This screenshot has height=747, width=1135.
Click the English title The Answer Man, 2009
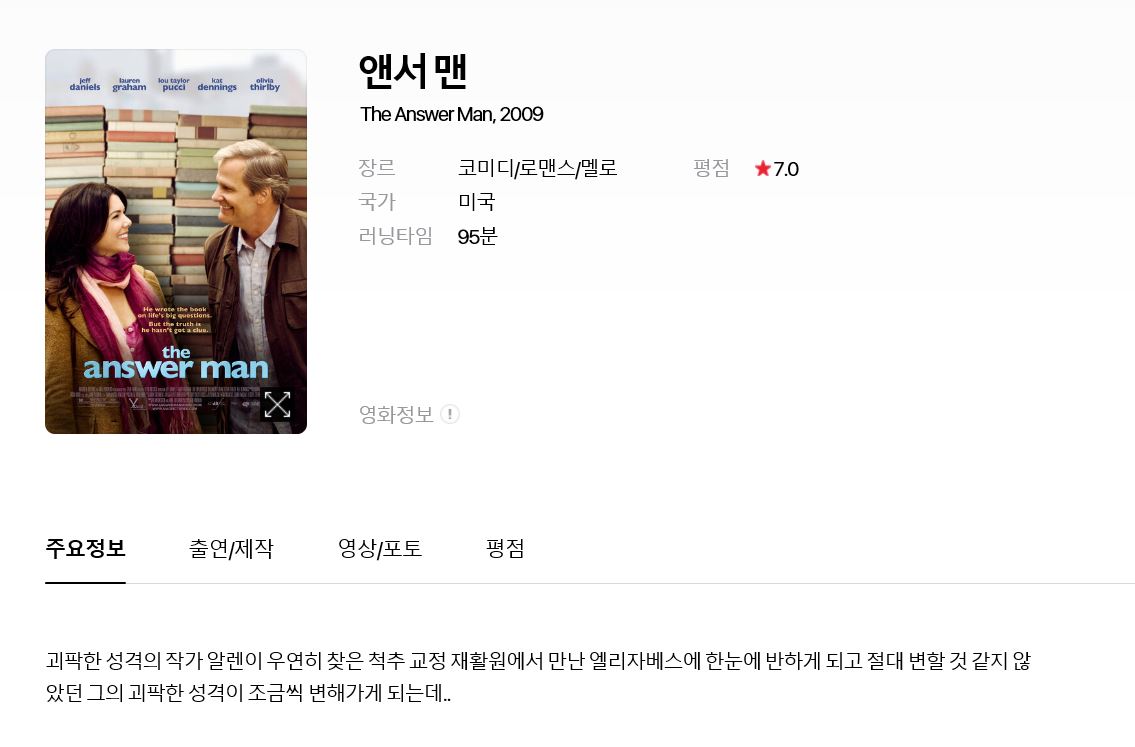click(452, 114)
